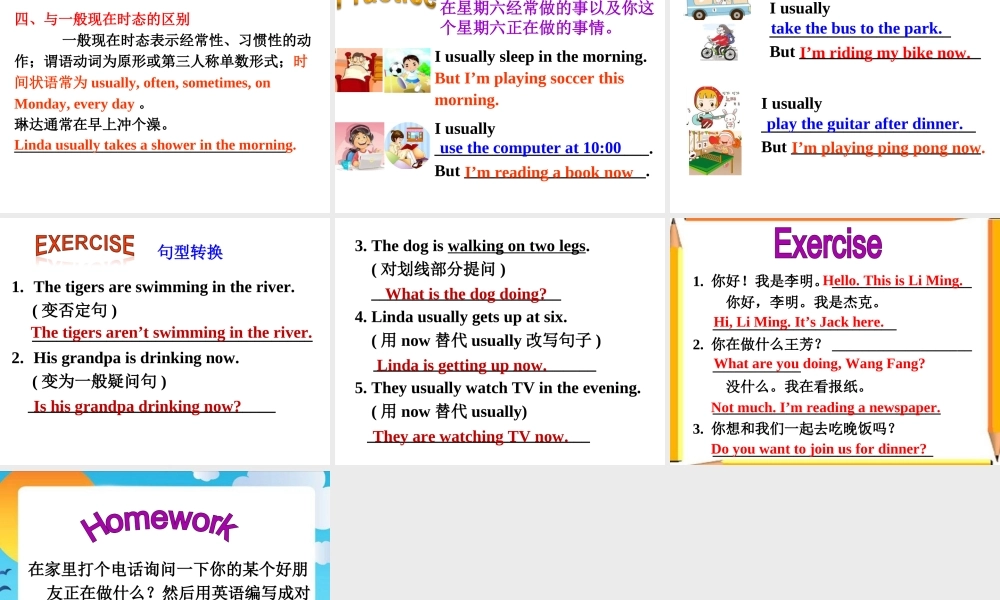The width and height of the screenshot is (1000, 600).
Task: Select sentence 'His grandpa is drinking now.'
Action: (x=136, y=358)
